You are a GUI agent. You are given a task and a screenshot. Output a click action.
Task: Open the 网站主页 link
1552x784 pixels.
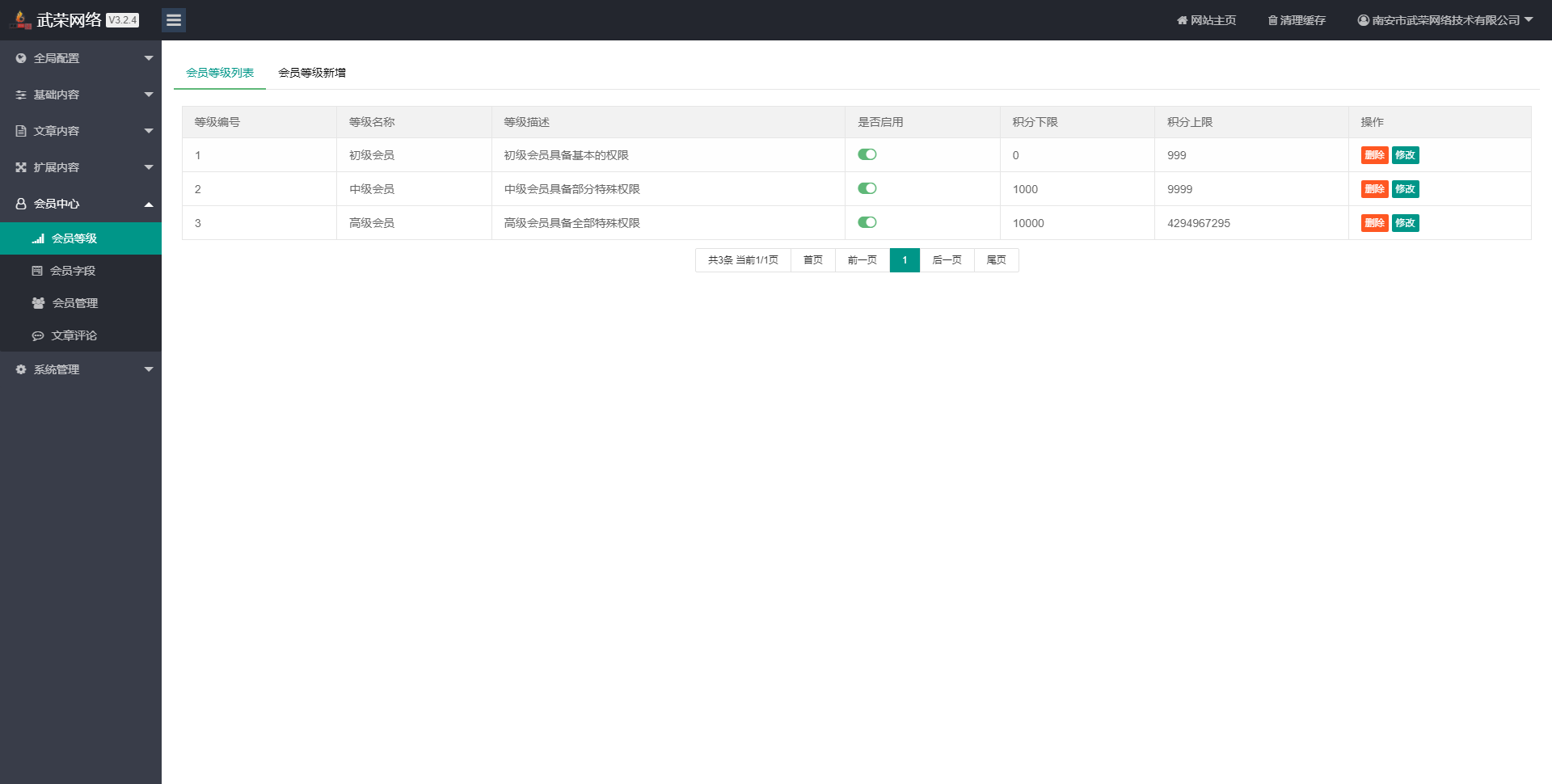[x=1206, y=20]
